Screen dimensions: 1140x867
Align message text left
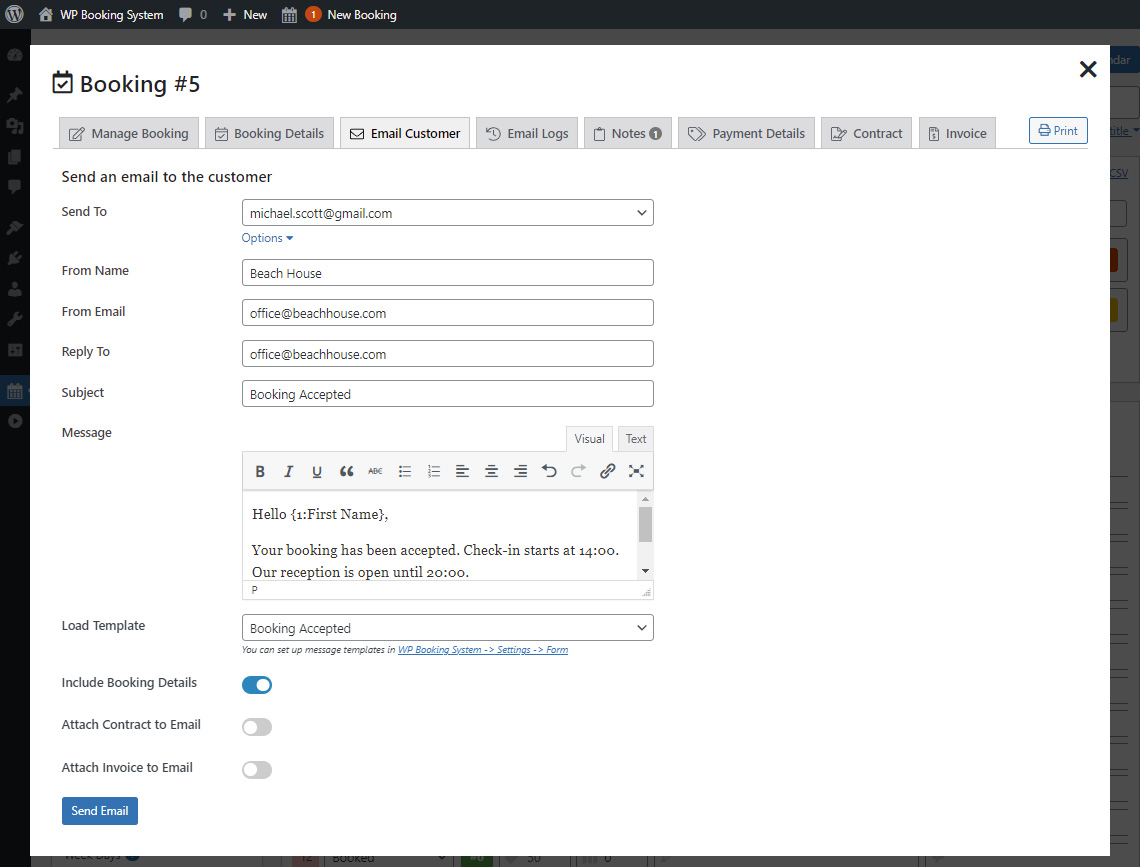[462, 472]
